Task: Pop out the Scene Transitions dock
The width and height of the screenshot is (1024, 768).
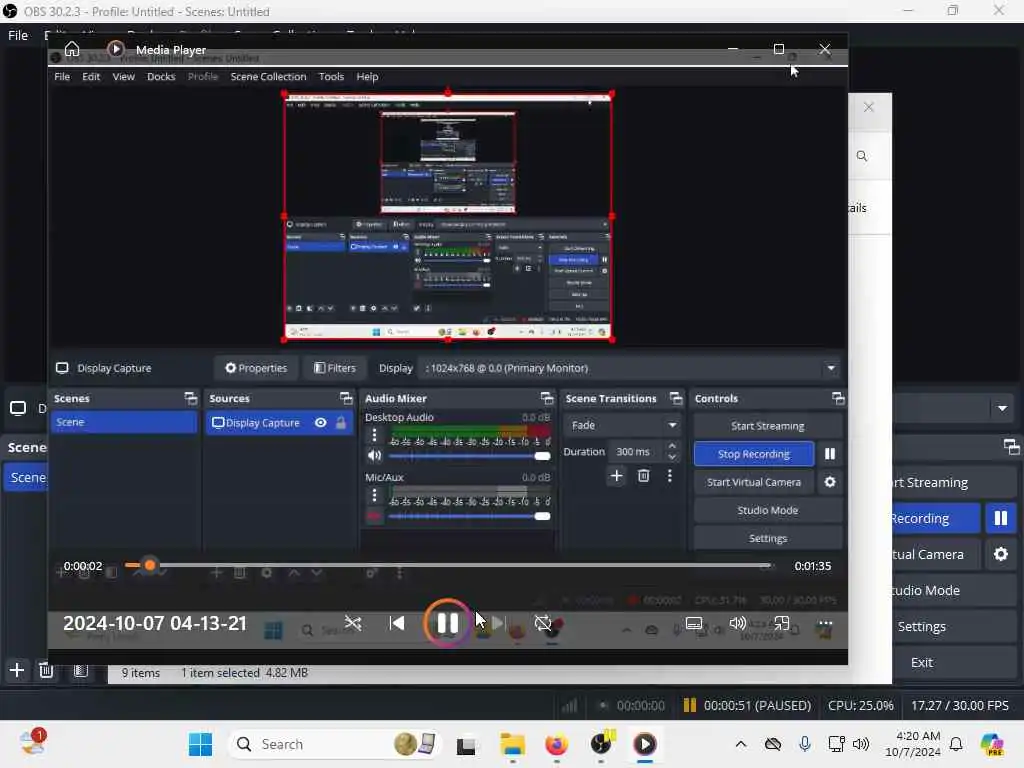Action: point(676,398)
